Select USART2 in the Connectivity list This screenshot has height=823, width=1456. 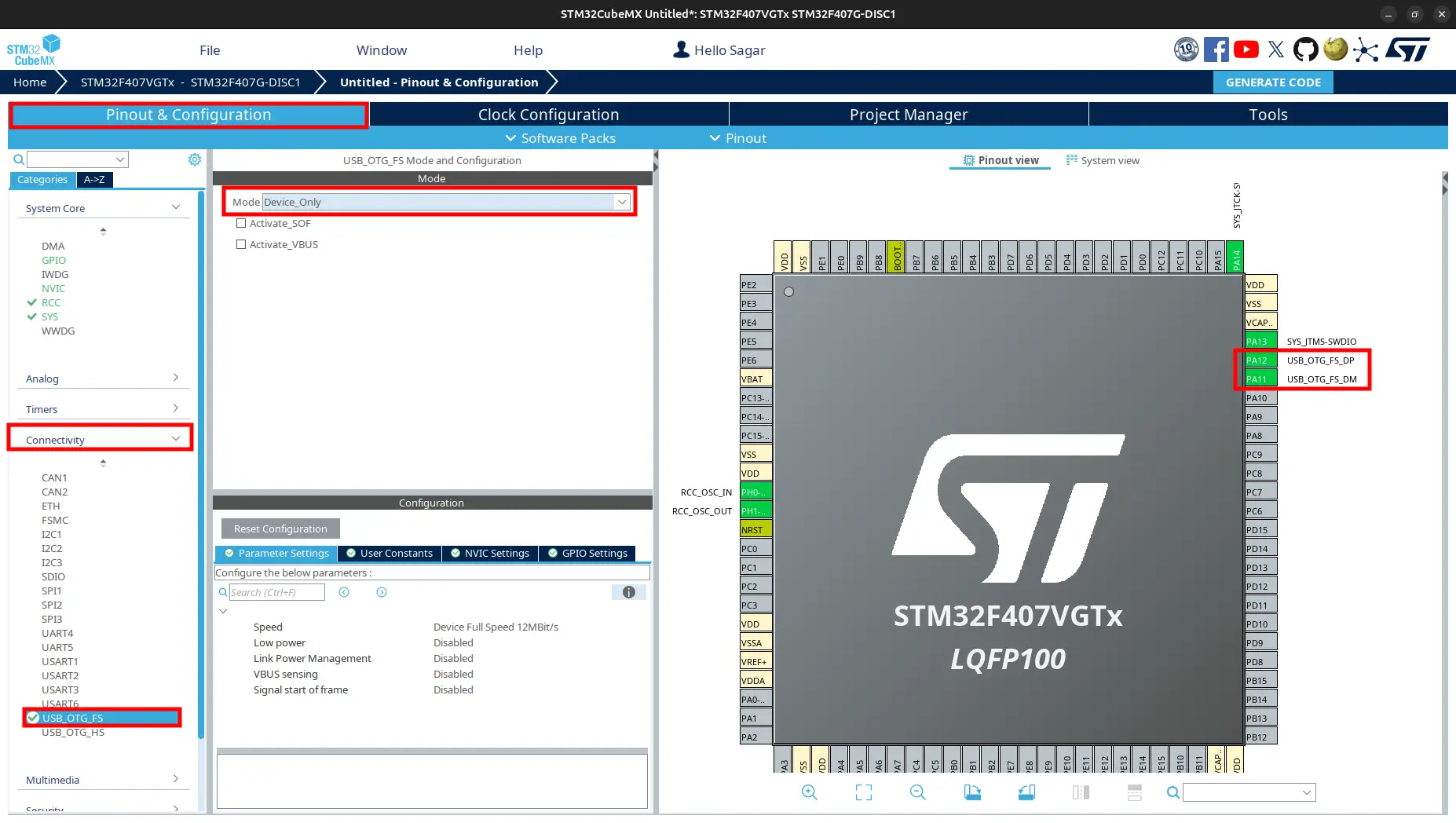tap(60, 675)
